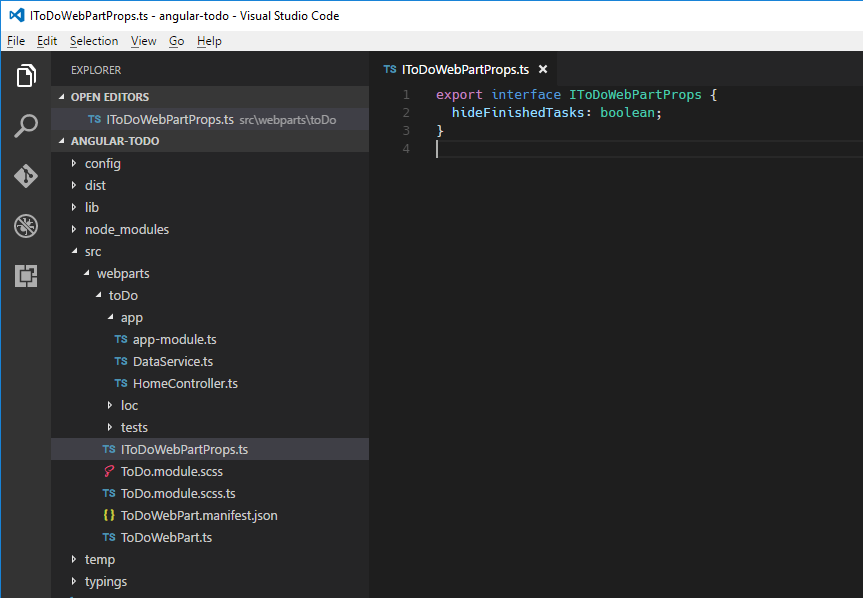
Task: Click the JSON braces icon beside ToDoWebPart.manifest.json
Action: [x=109, y=515]
